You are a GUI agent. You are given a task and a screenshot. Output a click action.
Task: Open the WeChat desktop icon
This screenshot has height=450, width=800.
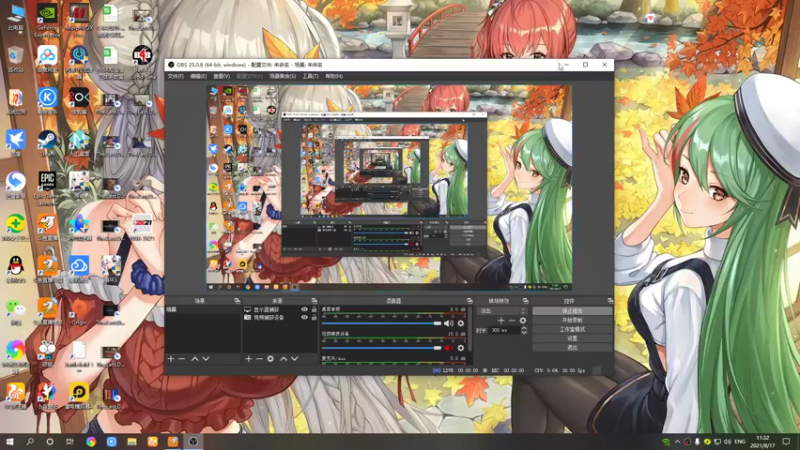(x=16, y=311)
